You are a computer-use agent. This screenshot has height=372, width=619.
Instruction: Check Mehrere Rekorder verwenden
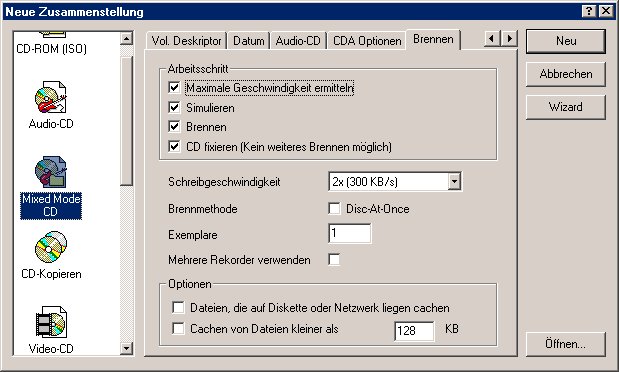click(x=334, y=259)
